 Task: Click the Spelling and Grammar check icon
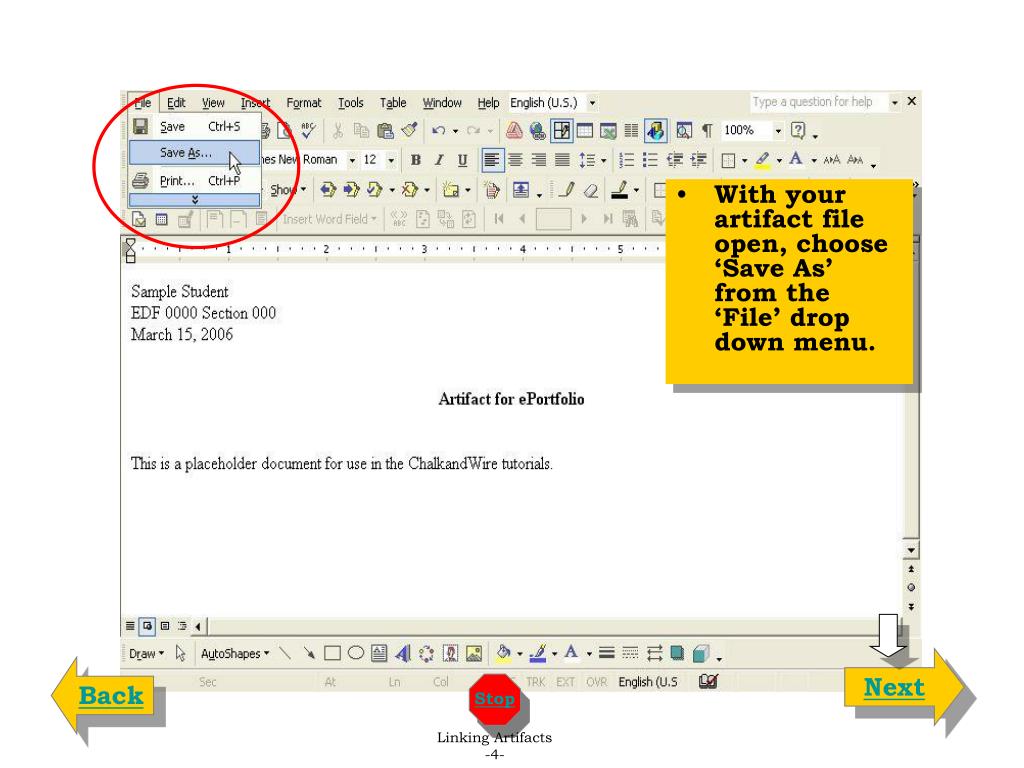pos(308,131)
